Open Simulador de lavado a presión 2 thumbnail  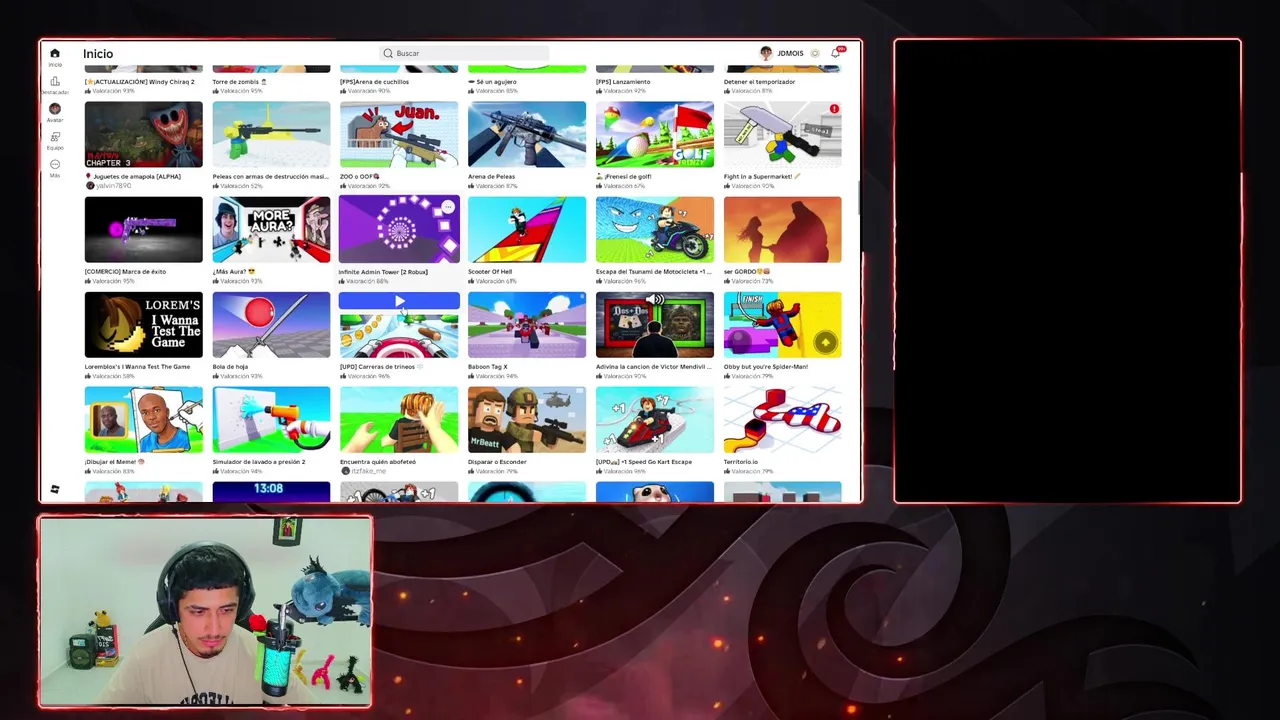271,419
